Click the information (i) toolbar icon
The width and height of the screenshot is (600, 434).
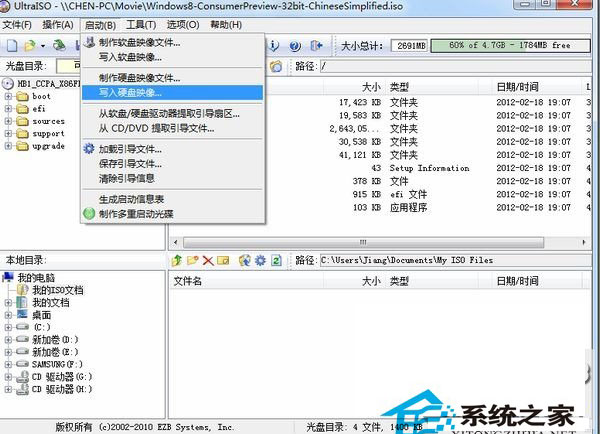coord(274,46)
